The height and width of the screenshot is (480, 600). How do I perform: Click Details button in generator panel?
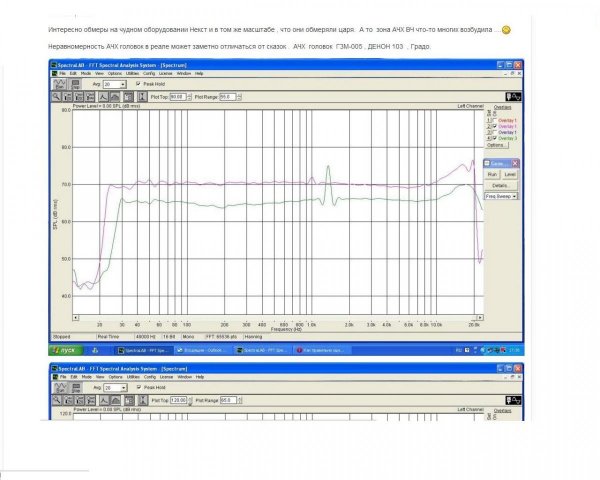500,185
